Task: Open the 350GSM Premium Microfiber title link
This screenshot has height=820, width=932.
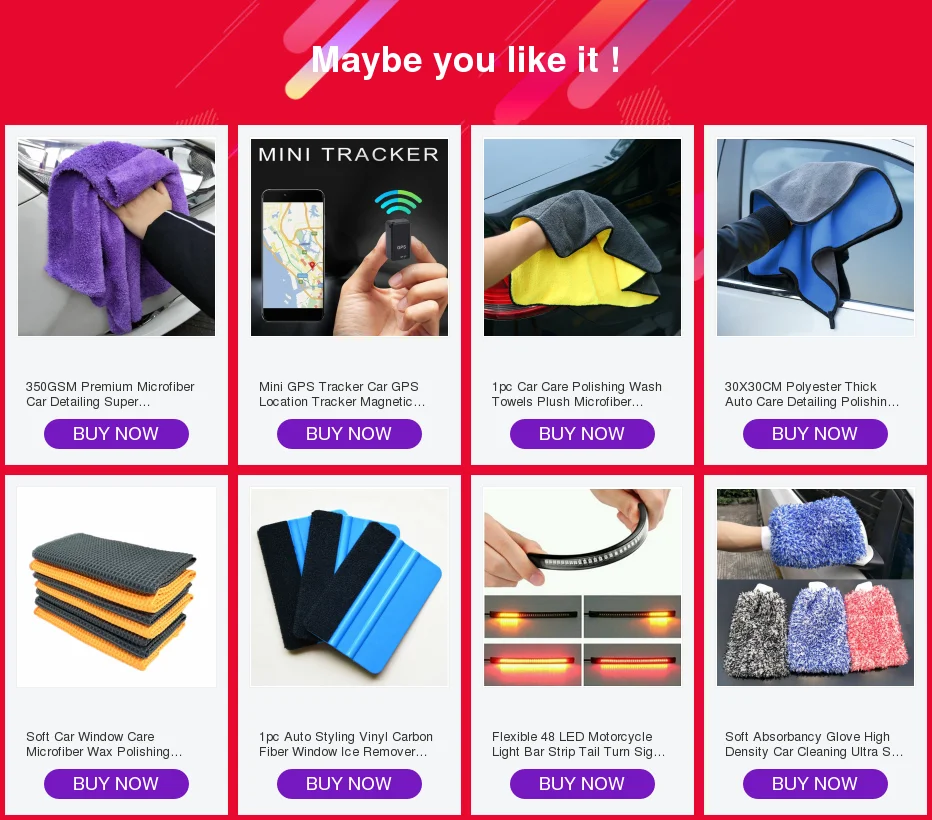Action: tap(110, 394)
